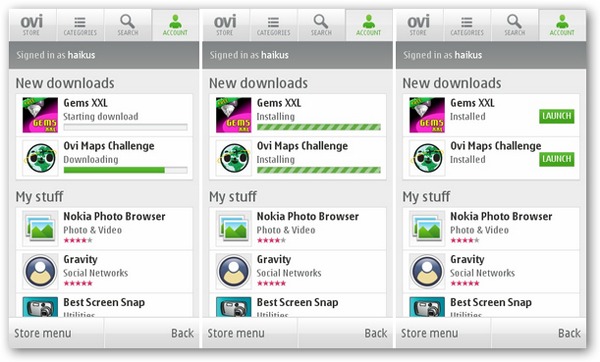This screenshot has width=600, height=362.
Task: Open Ovi Store home in middle screen
Action: (x=226, y=25)
